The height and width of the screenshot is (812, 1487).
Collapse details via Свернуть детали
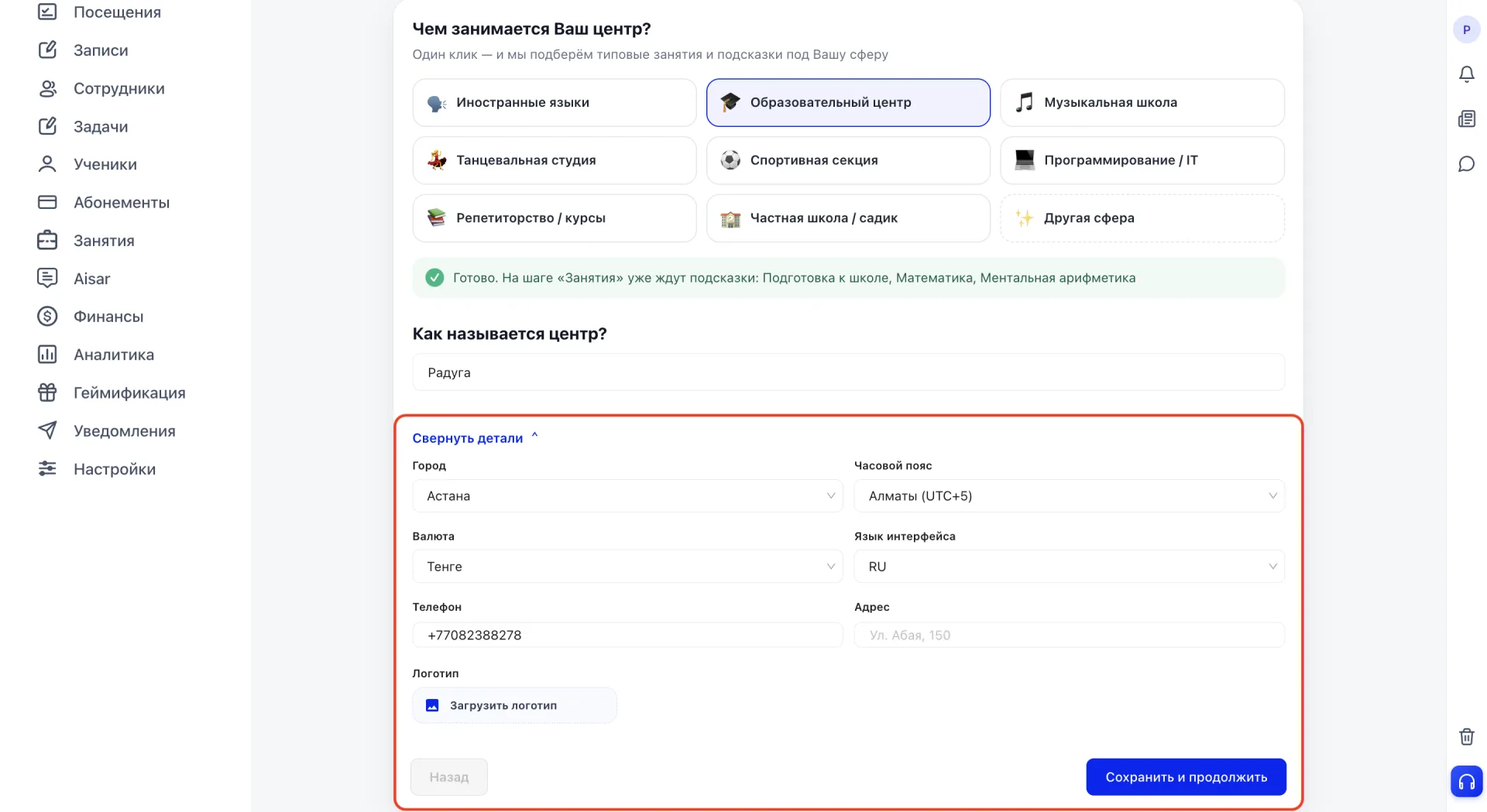[x=475, y=438]
